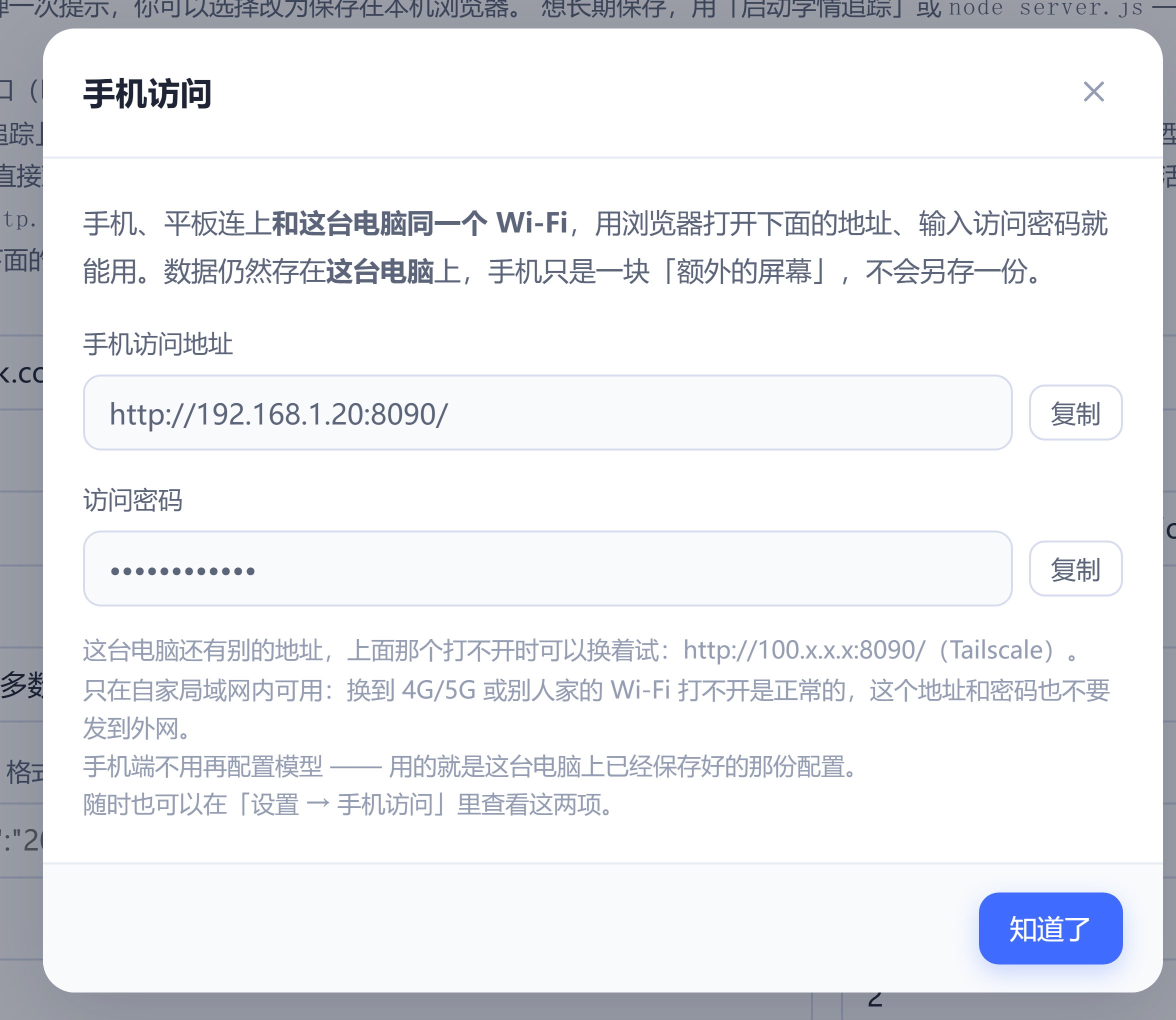Select the 手机访问 dialog title
The height and width of the screenshot is (1020, 1176).
point(147,94)
